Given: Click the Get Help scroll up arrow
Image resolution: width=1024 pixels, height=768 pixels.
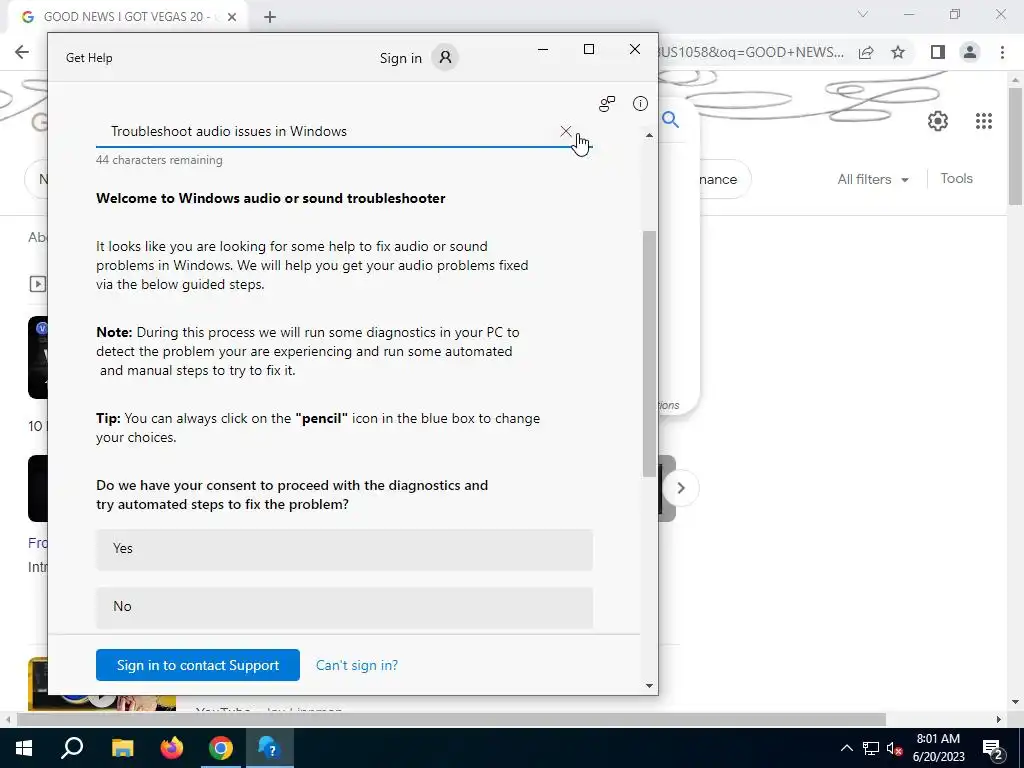Looking at the screenshot, I should [x=649, y=135].
